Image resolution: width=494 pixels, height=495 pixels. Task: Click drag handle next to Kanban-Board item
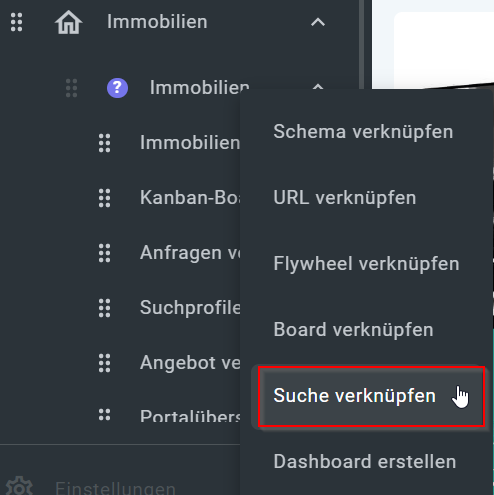click(104, 198)
